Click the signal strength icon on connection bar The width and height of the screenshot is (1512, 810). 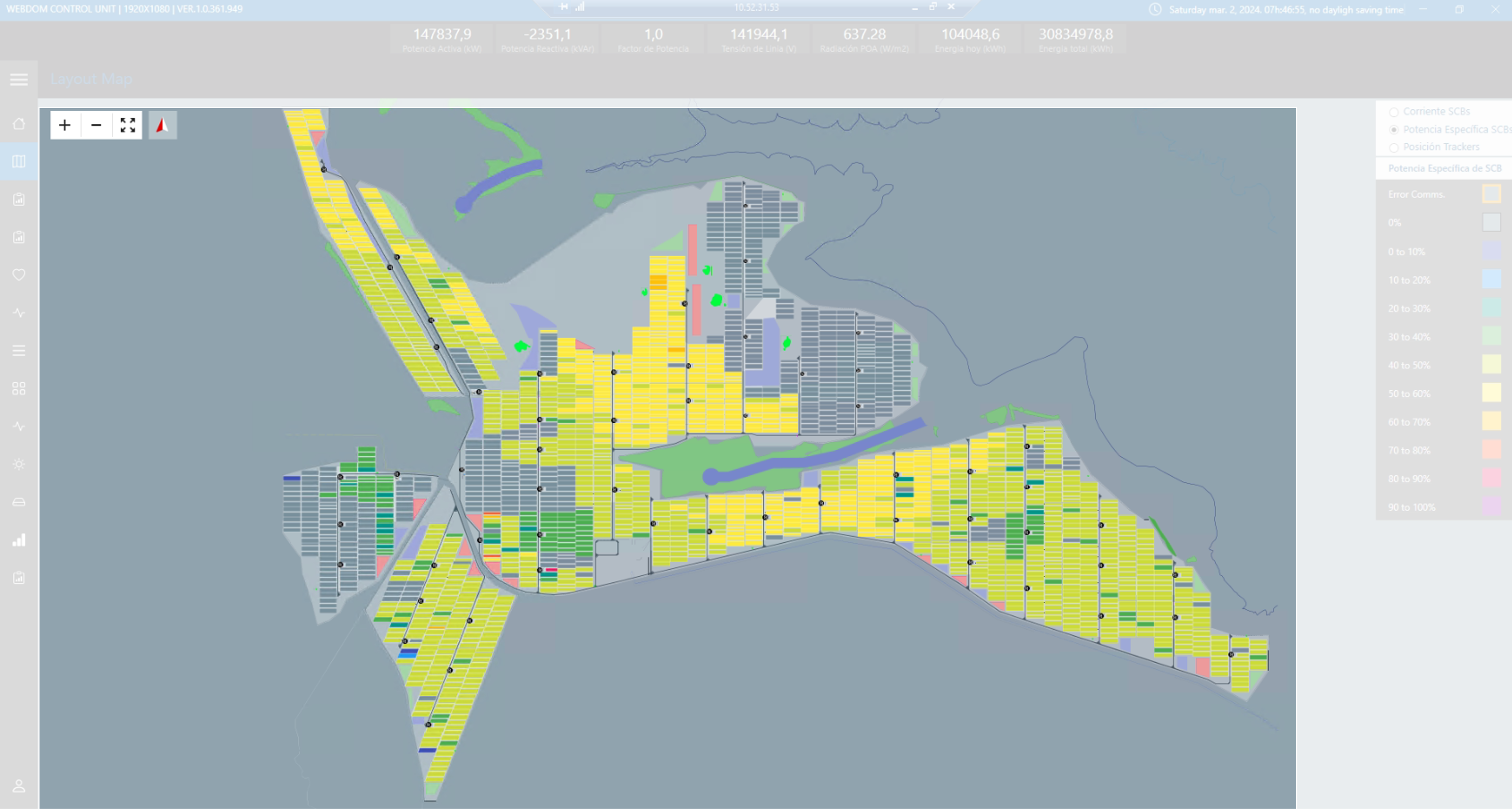[580, 7]
